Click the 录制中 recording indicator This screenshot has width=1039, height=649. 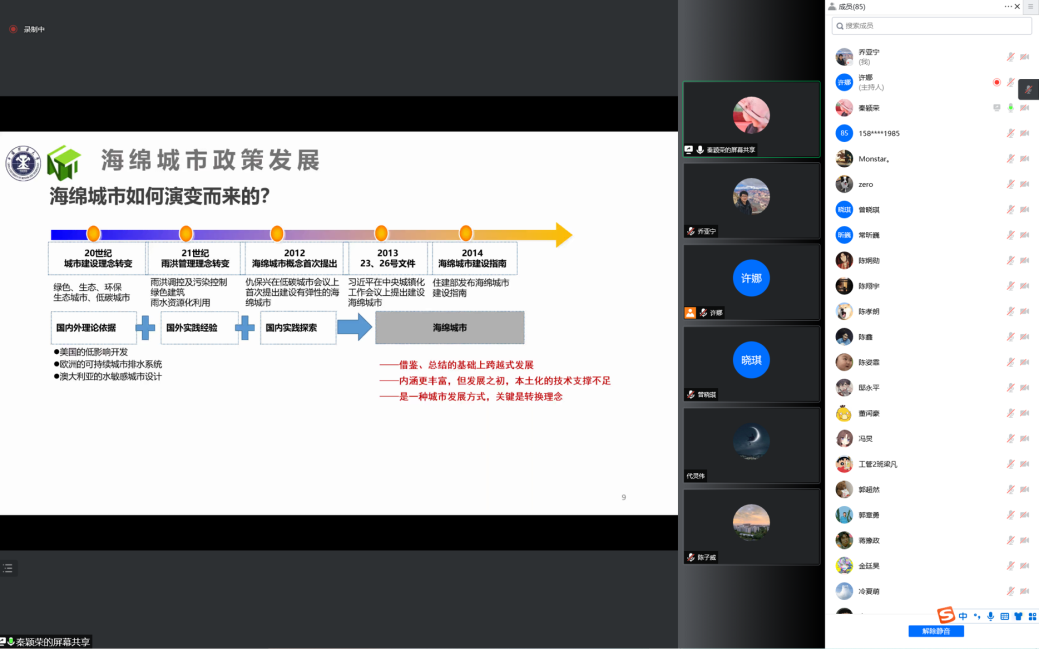pyautogui.click(x=28, y=29)
